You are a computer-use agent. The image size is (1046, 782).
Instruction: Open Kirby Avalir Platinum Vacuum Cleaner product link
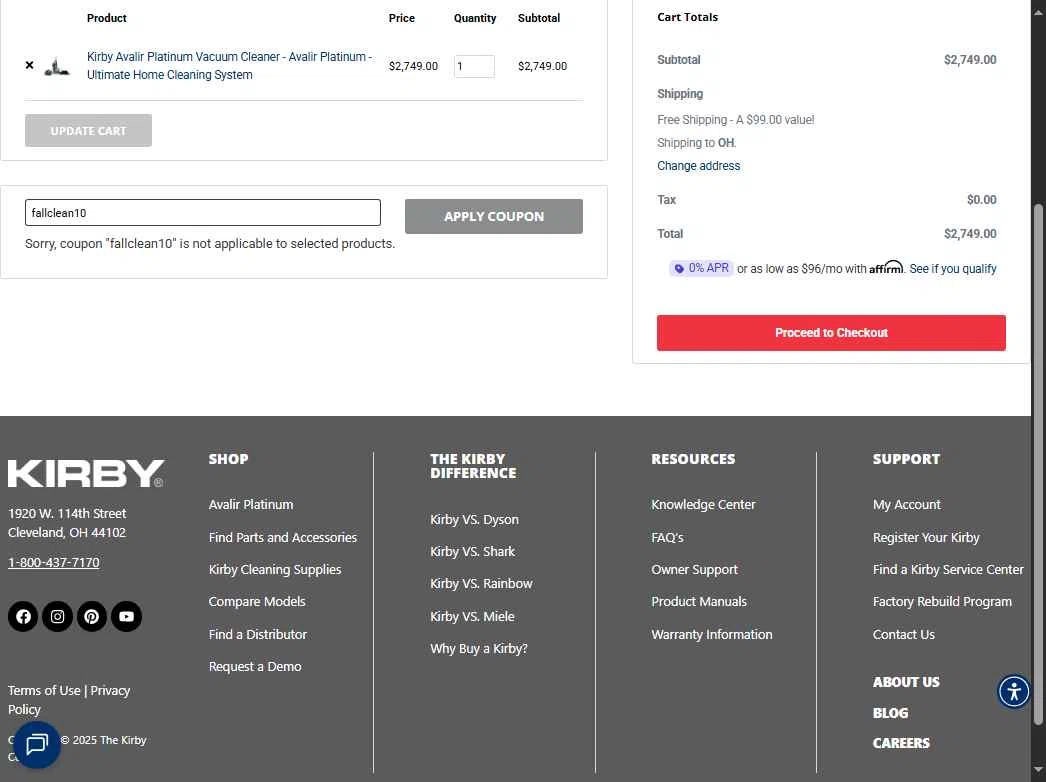(229, 65)
